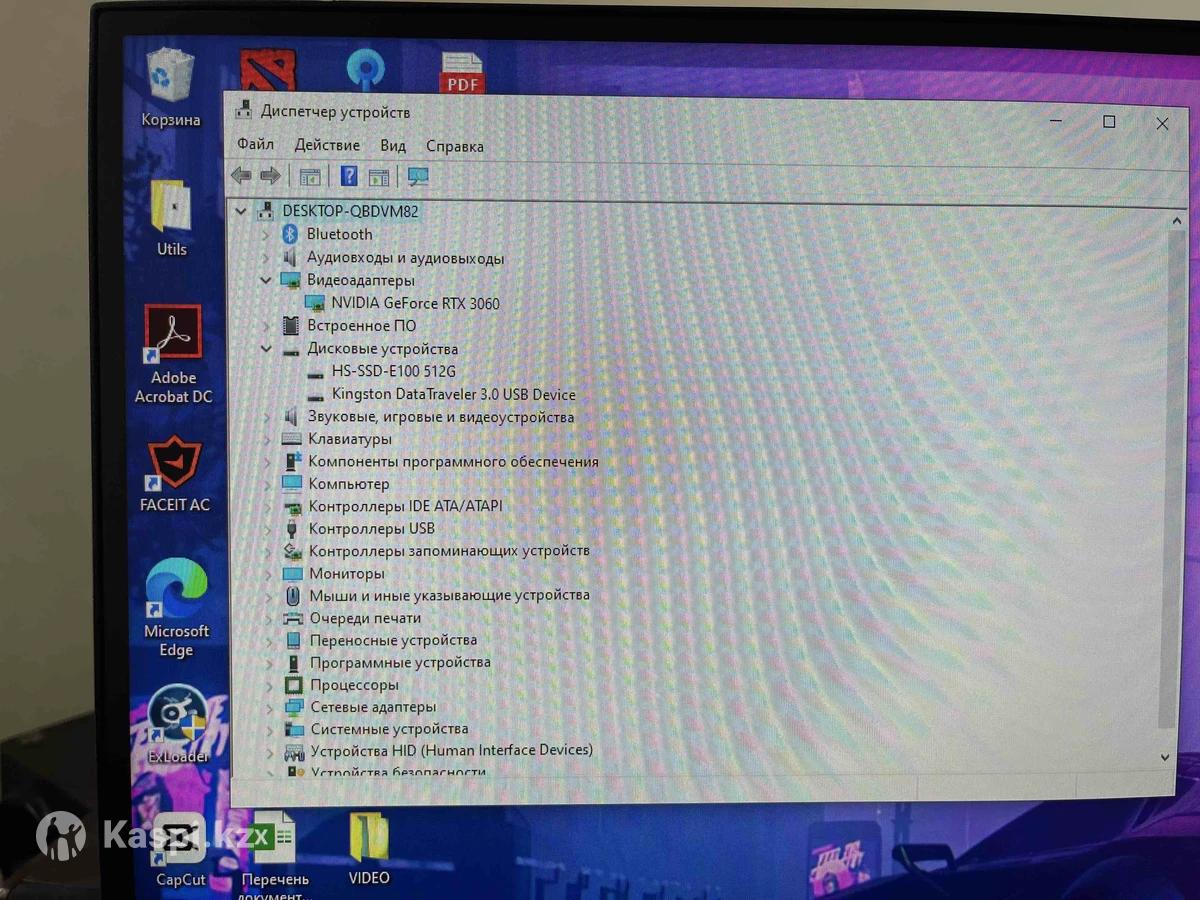This screenshot has width=1200, height=900.
Task: Click Scan for hardware changes monitor icon
Action: tap(418, 177)
